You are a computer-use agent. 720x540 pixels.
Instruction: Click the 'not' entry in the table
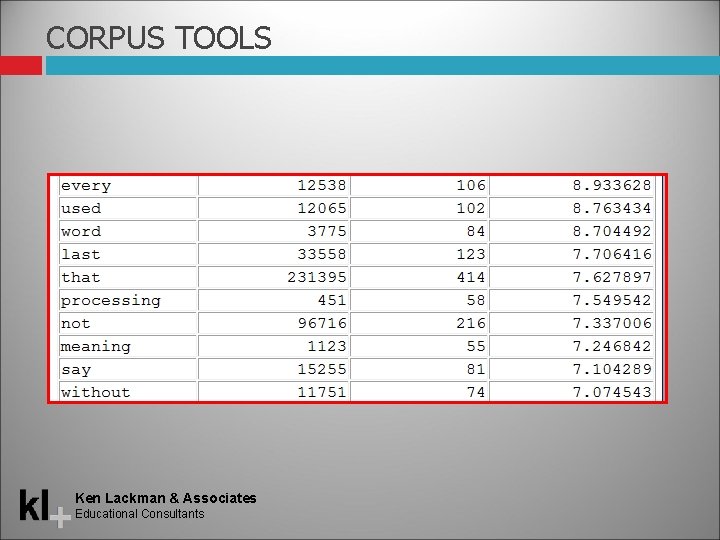pos(76,323)
